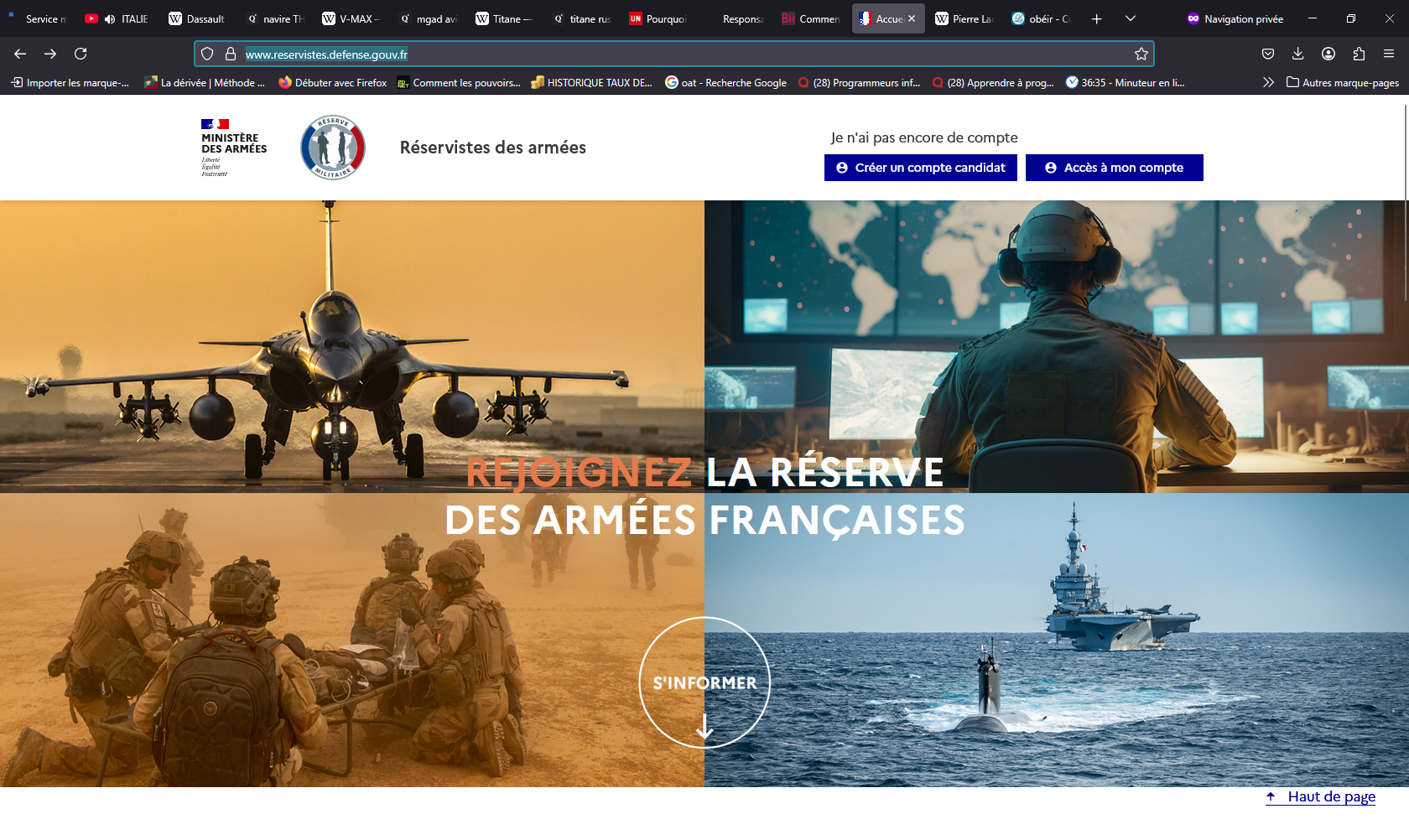
Task: Click the browser reload page icon
Action: point(81,54)
